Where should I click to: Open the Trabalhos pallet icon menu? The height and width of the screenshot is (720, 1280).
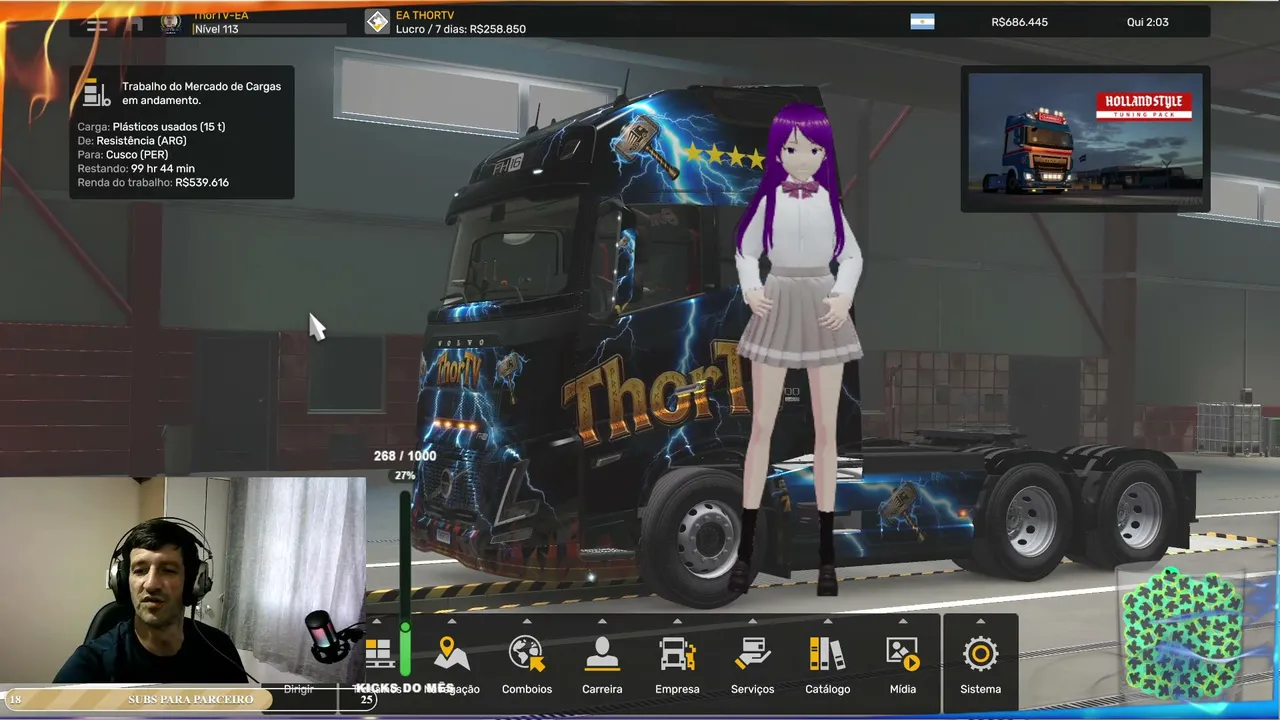pyautogui.click(x=378, y=655)
